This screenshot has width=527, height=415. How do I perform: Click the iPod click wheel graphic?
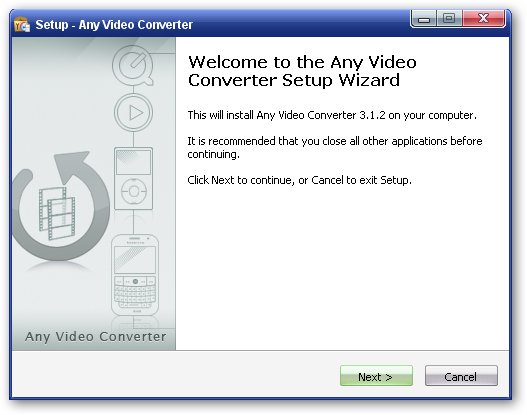click(x=134, y=191)
